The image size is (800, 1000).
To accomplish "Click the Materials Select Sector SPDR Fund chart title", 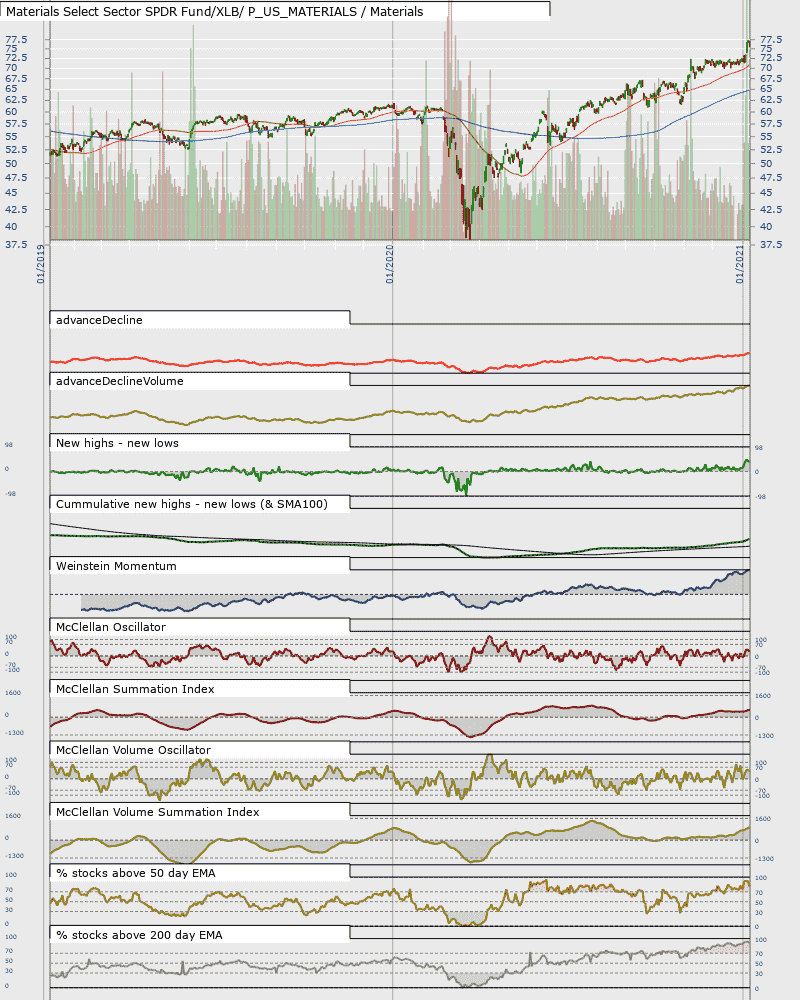I will 214,11.
